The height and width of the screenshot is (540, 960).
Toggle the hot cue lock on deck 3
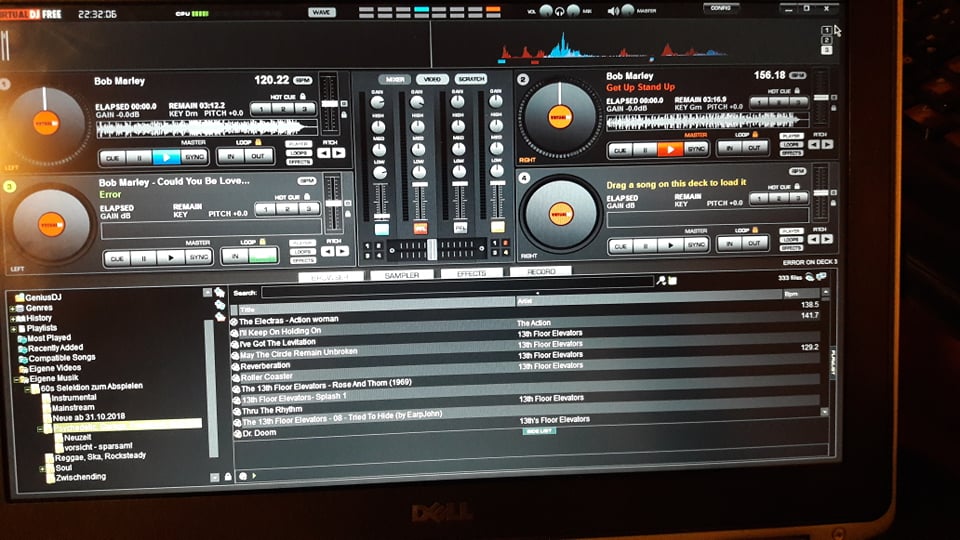307,197
